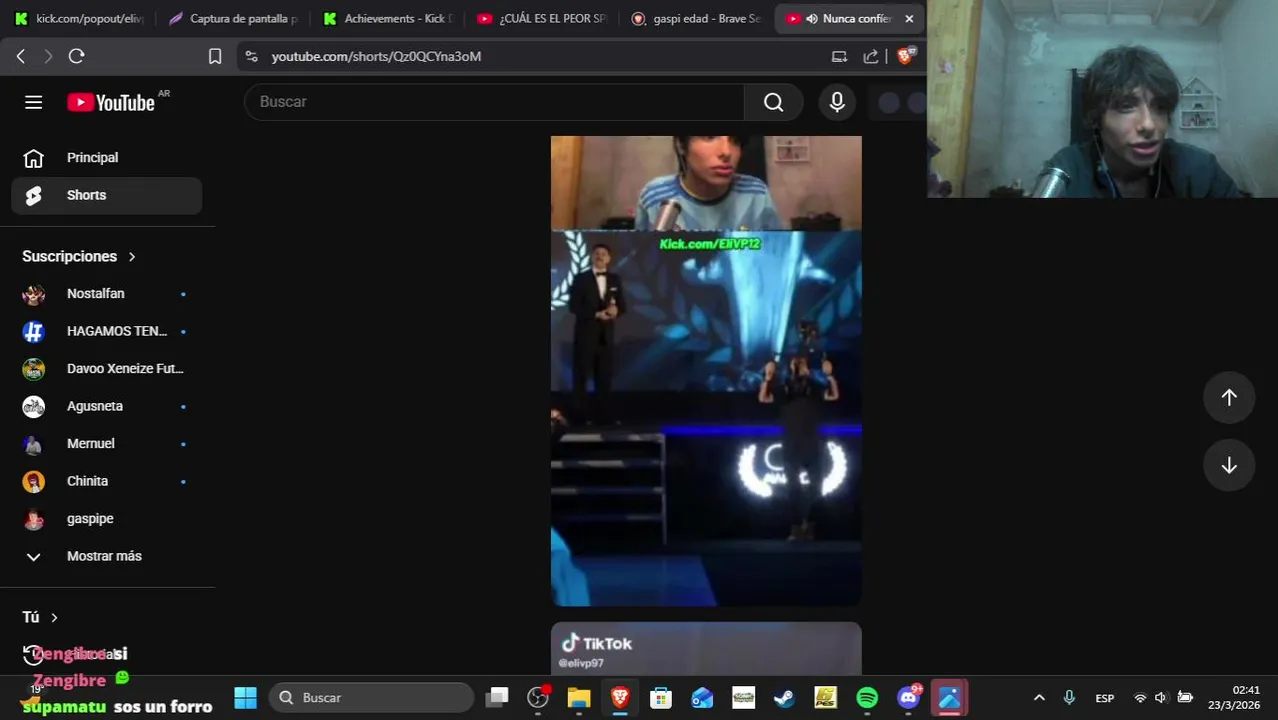Open Brave Shields lion icon
This screenshot has height=720, width=1278.
(905, 56)
